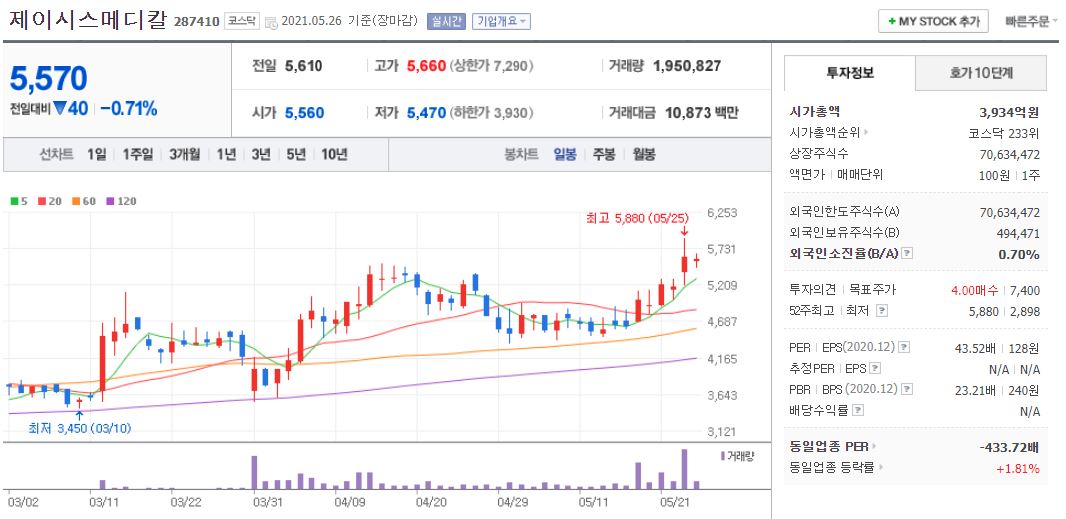Select the 1주일 line chart period
Image resolution: width=1066 pixels, height=519 pixels.
(138, 154)
